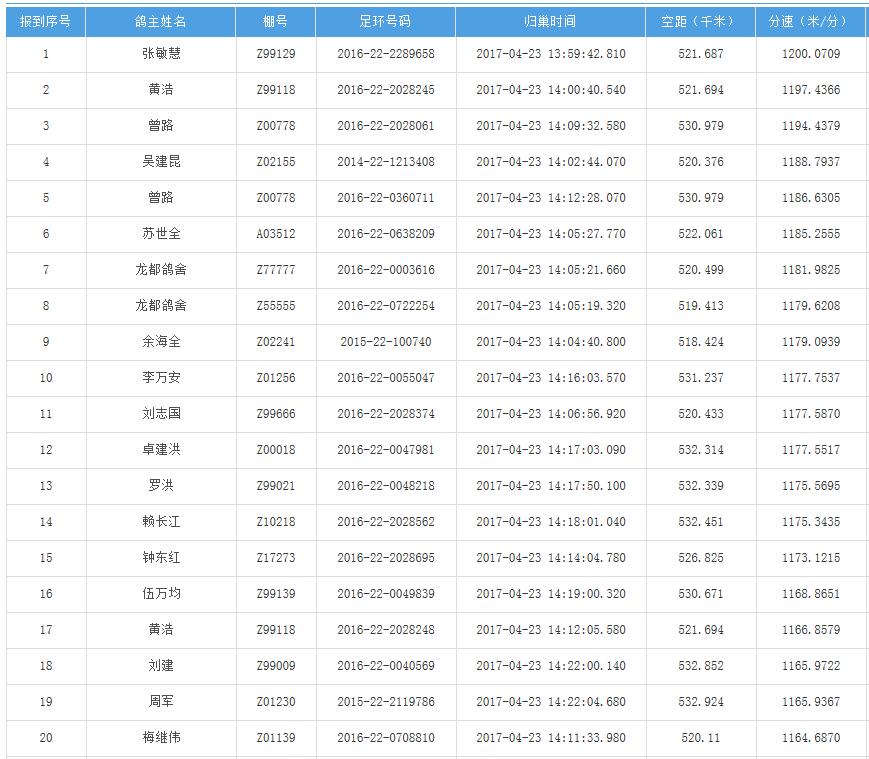Screen dimensions: 869x759
Task: Click the 足环号码 column header
Action: coord(385,22)
